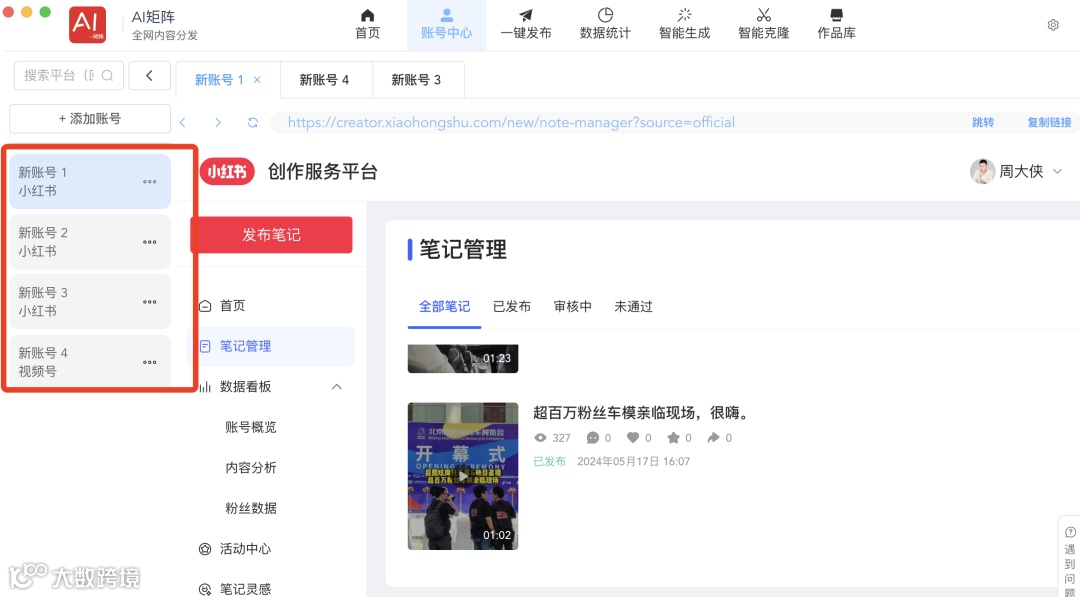
Task: Click the AI矩阵 app logo
Action: pos(87,25)
